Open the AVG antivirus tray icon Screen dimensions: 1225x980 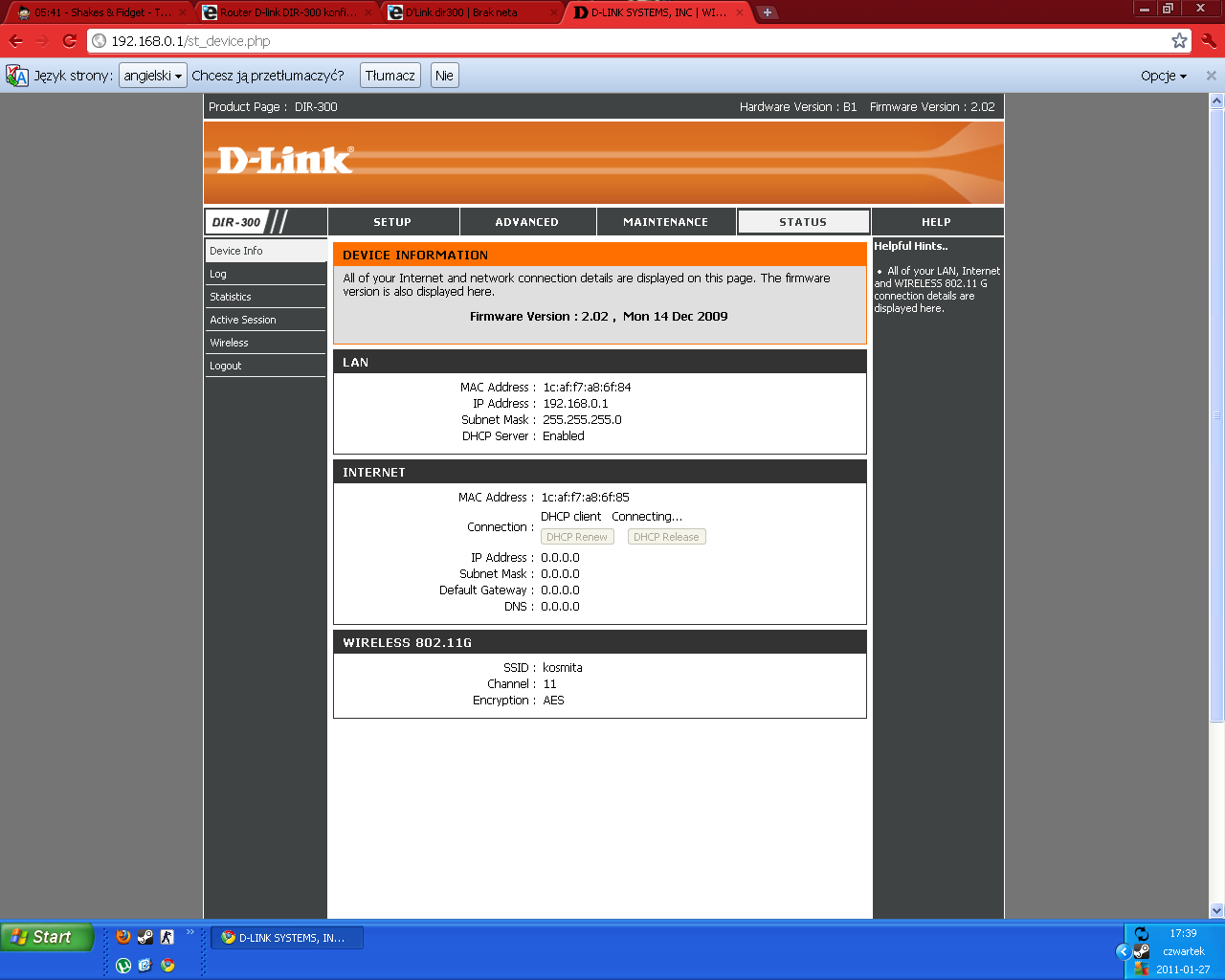[1141, 969]
